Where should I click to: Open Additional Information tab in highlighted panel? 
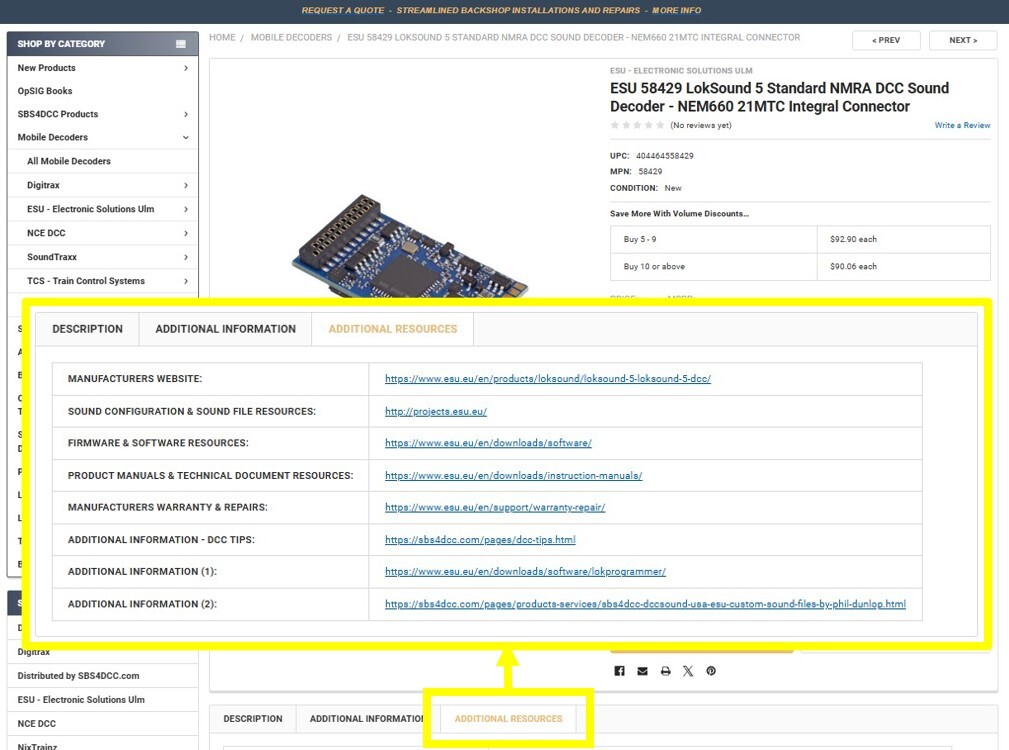[x=226, y=329]
